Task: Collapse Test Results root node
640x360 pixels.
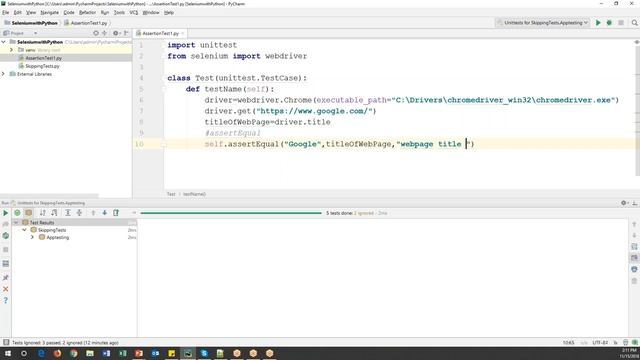Action: (x=16, y=222)
